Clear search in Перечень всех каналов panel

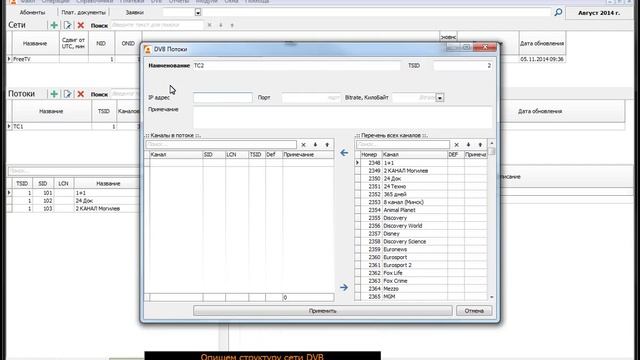457,145
